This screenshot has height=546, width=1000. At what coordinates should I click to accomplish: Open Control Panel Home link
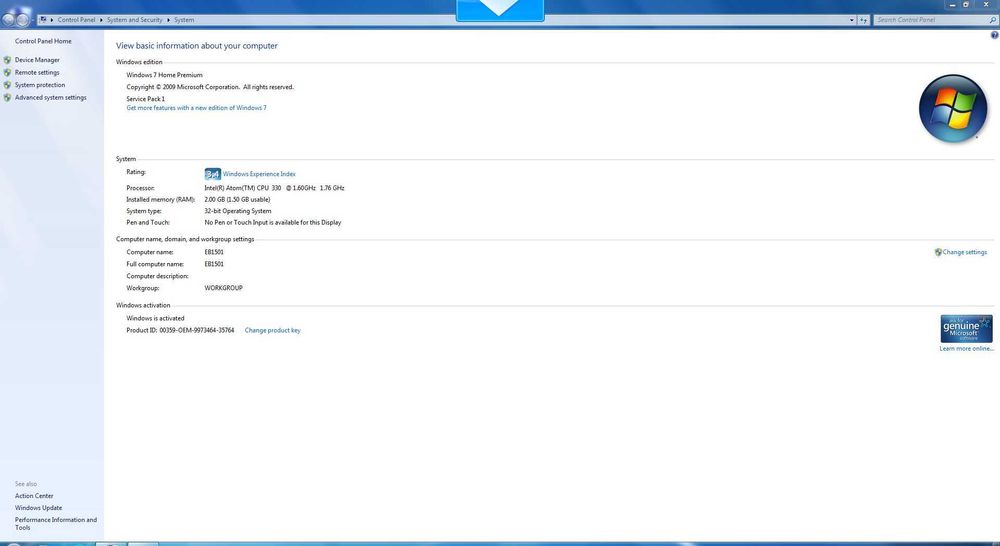coord(43,41)
